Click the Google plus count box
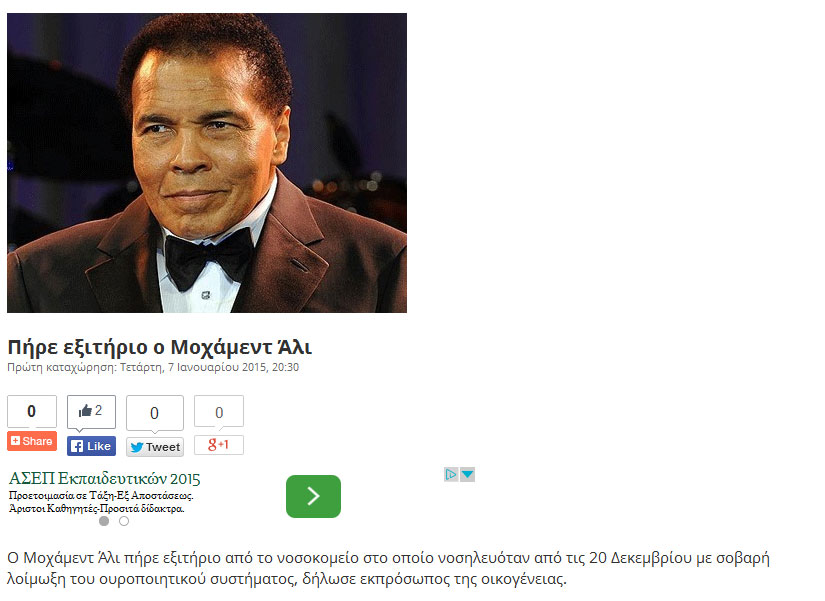This screenshot has height=601, width=825. pos(219,412)
